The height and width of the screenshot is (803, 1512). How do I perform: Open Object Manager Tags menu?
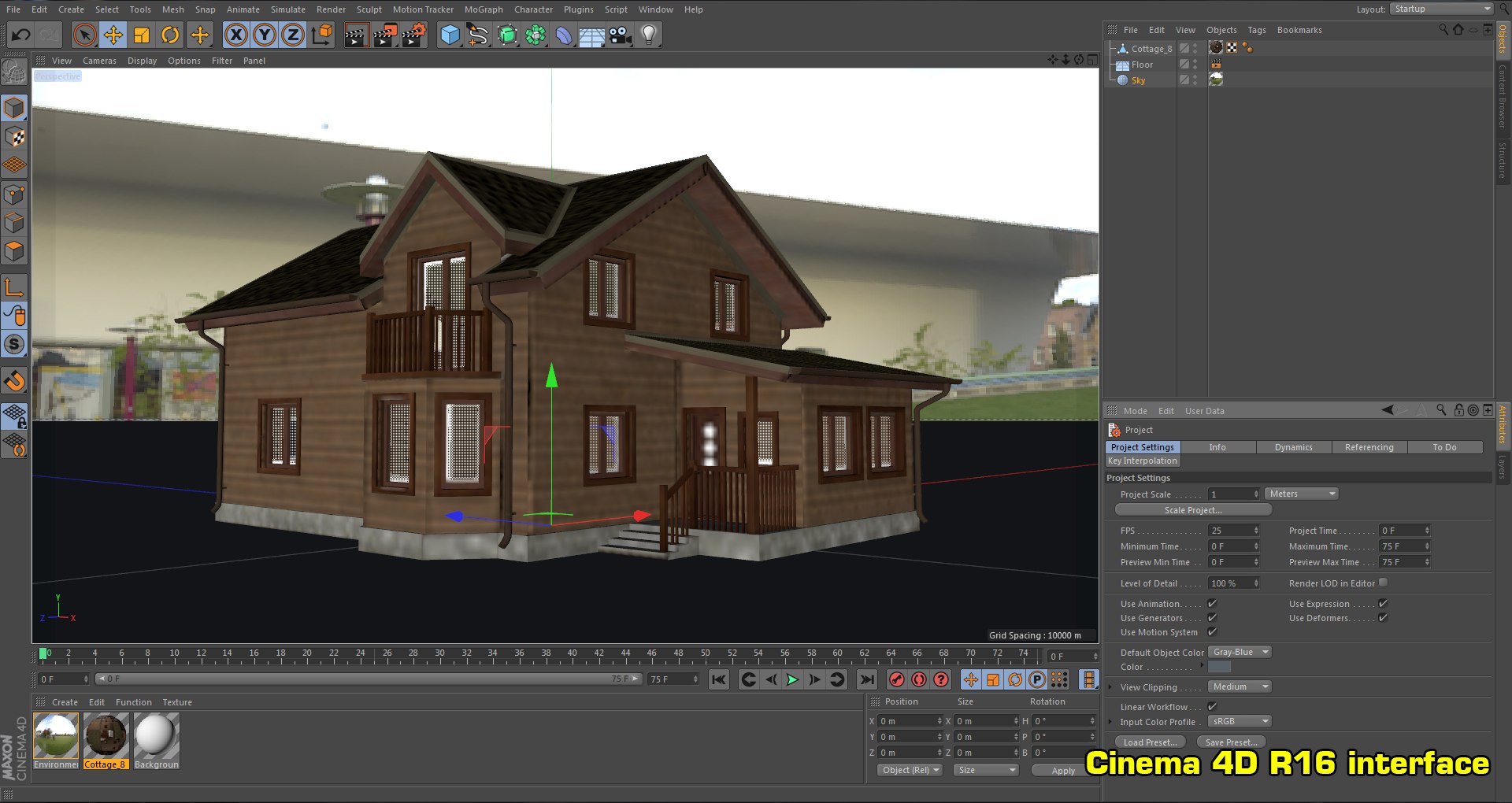coord(1257,30)
